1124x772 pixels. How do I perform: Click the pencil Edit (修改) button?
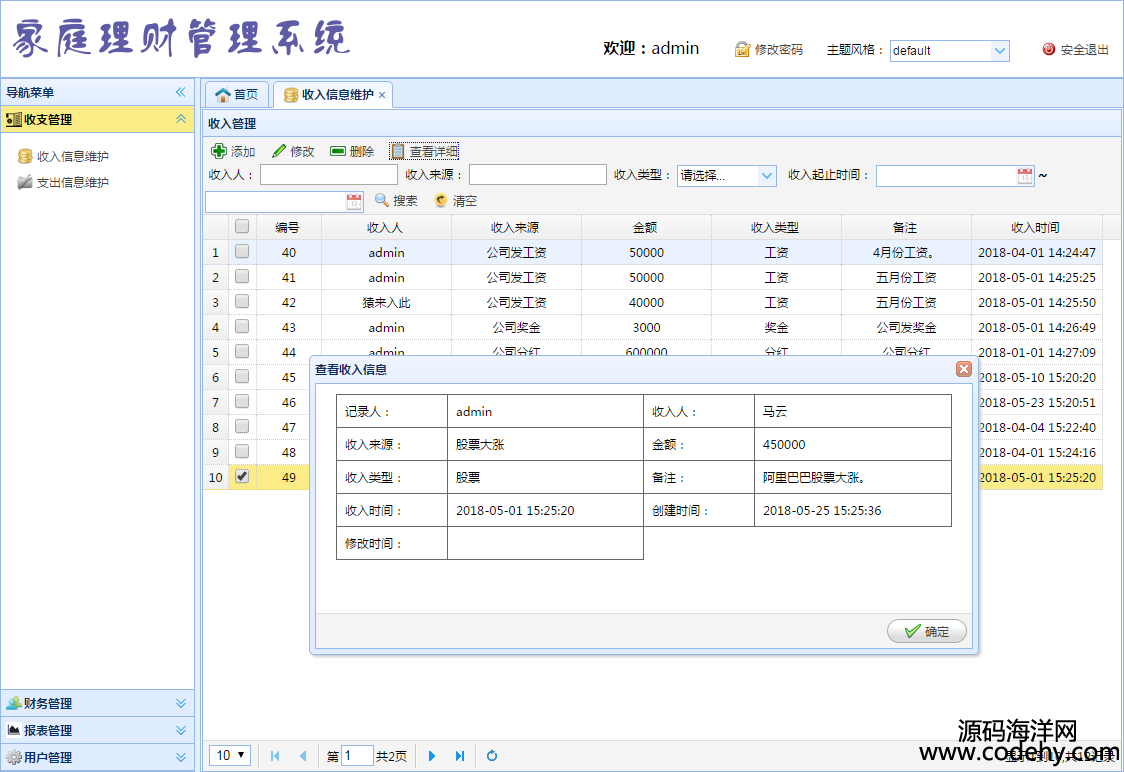293,152
